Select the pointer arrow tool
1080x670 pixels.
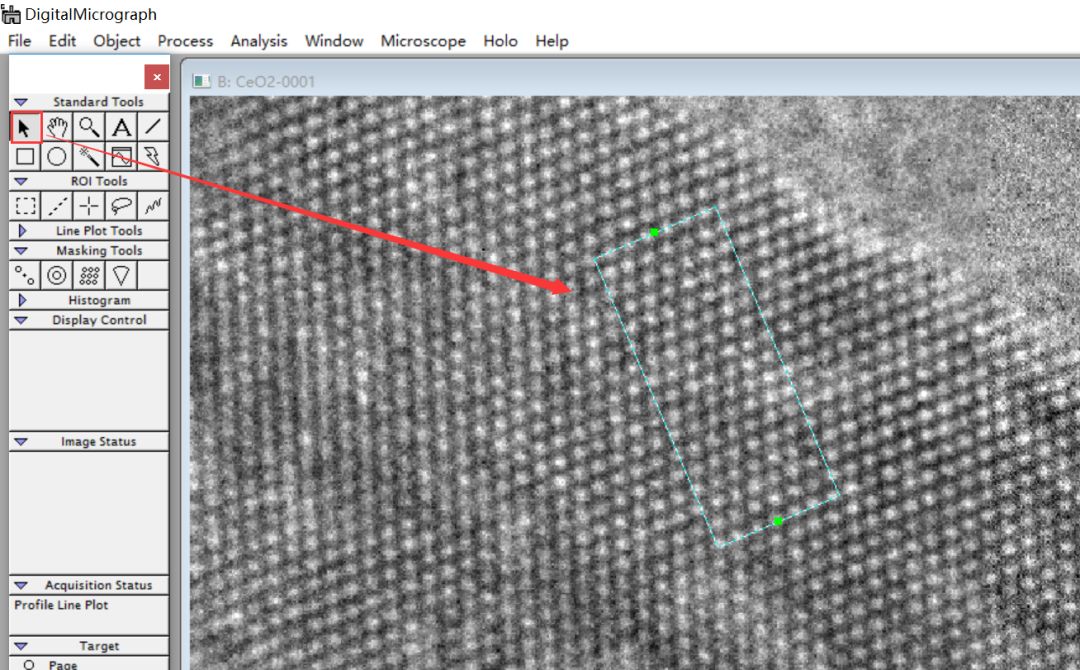pyautogui.click(x=24, y=128)
